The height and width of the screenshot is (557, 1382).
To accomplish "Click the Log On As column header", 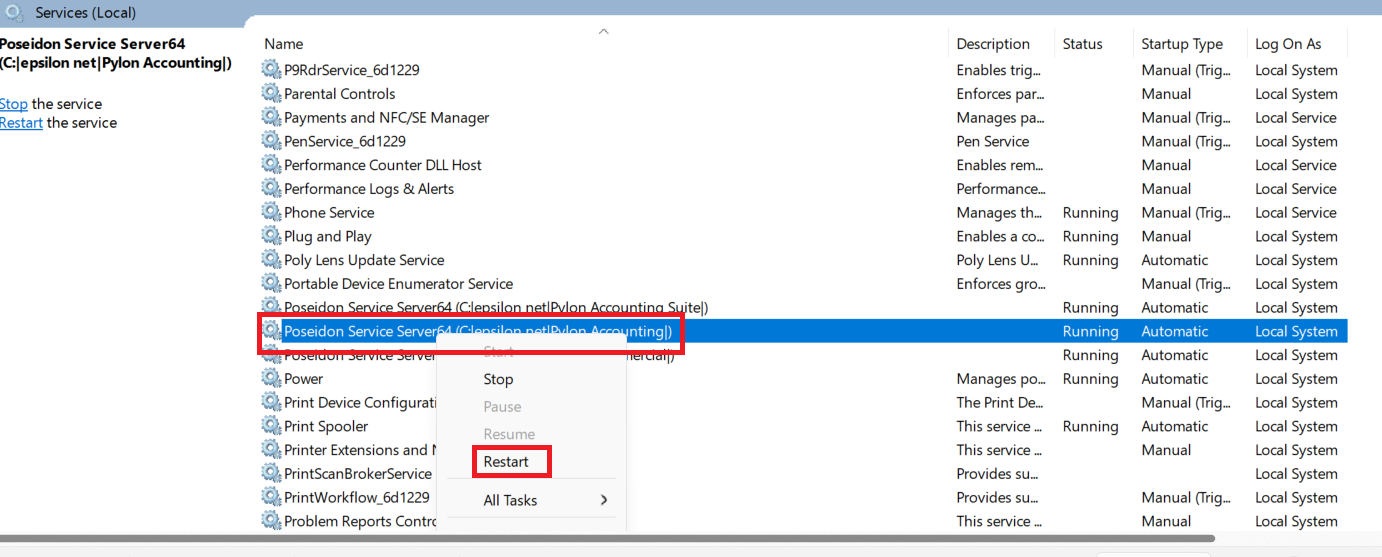I will [1288, 44].
